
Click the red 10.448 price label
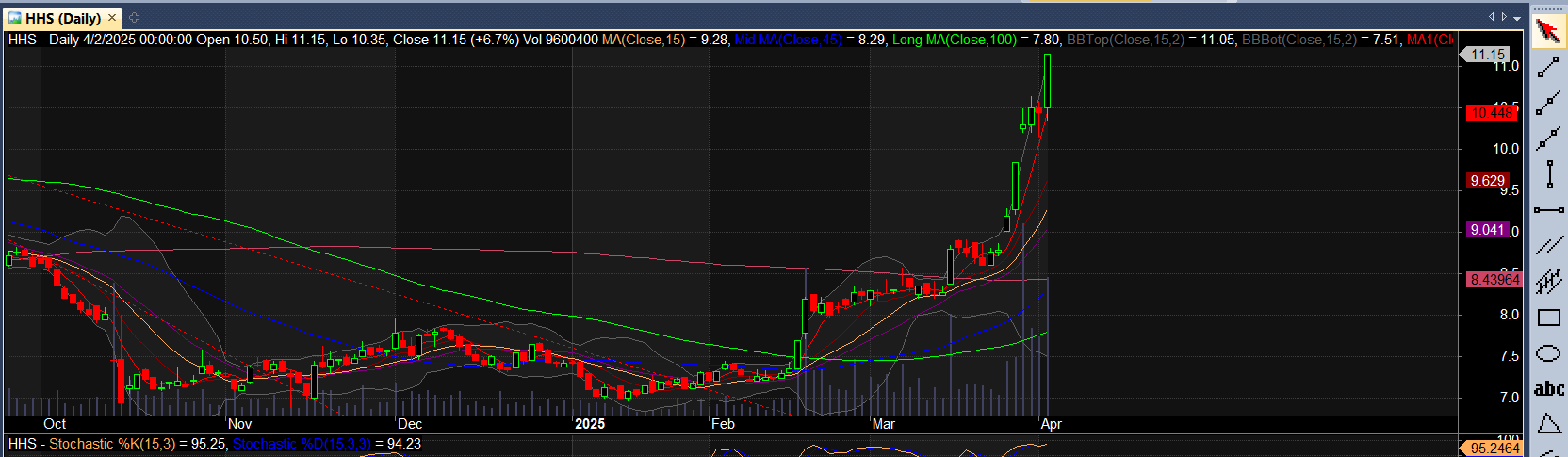tap(1491, 113)
